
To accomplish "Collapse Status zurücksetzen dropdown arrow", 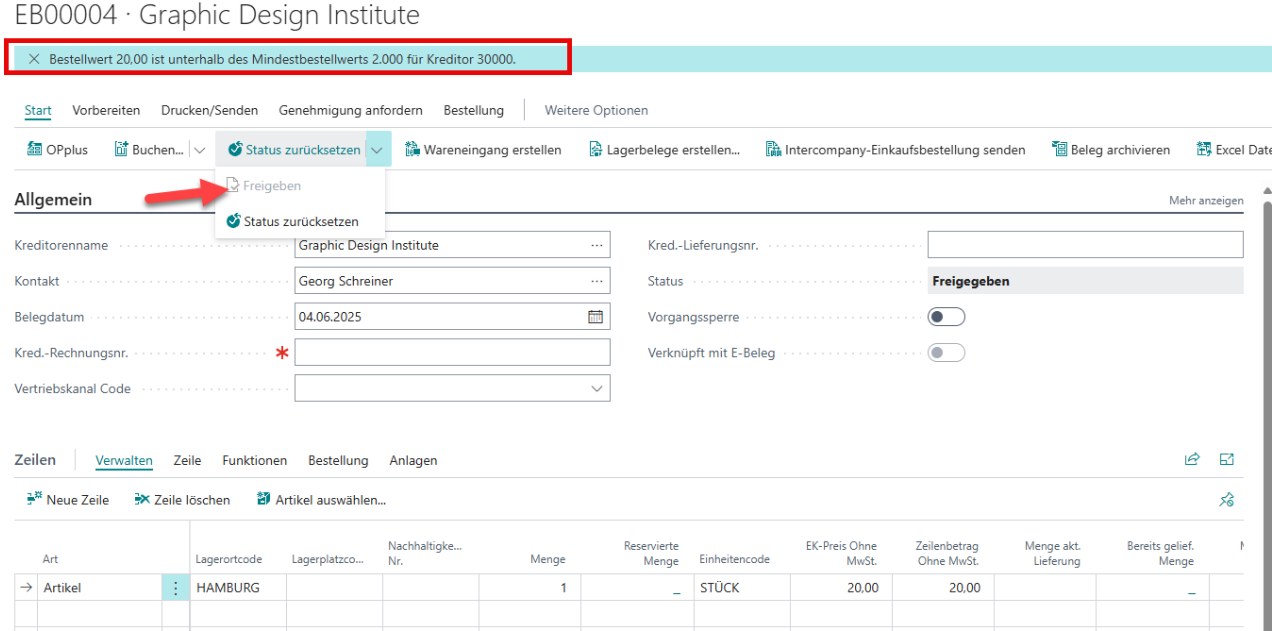I will tap(377, 150).
